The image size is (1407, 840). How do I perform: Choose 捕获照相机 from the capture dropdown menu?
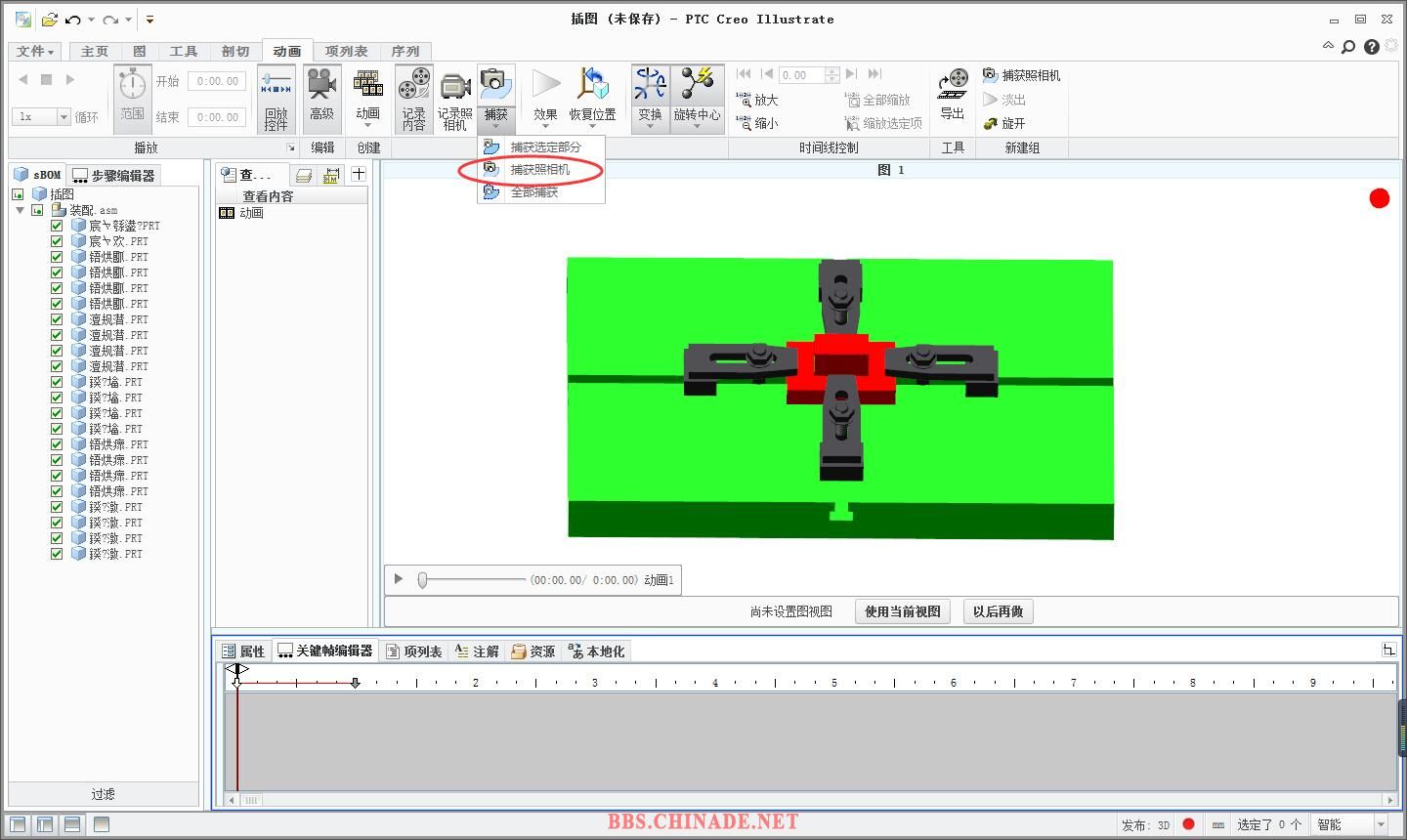[x=541, y=169]
